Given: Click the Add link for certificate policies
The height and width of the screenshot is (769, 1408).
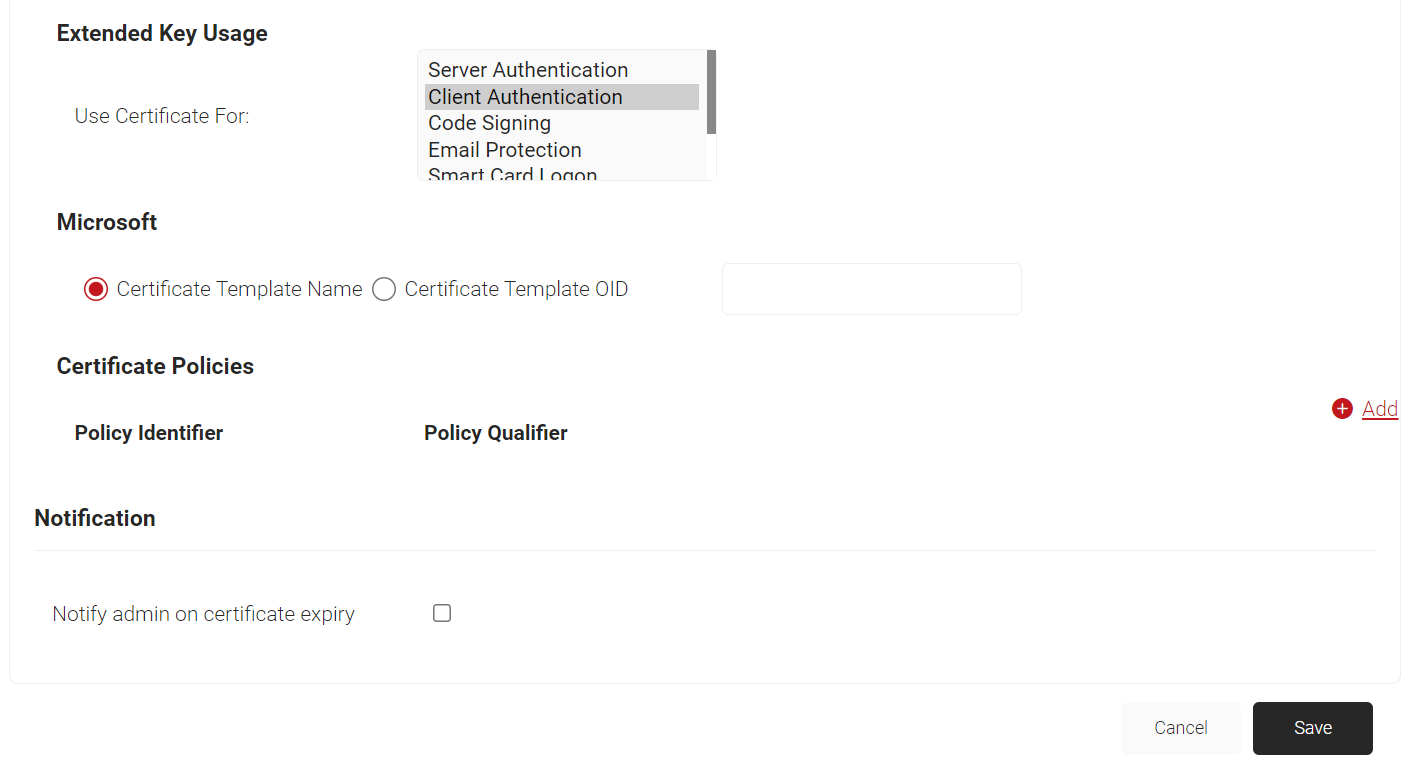Looking at the screenshot, I should point(1380,409).
